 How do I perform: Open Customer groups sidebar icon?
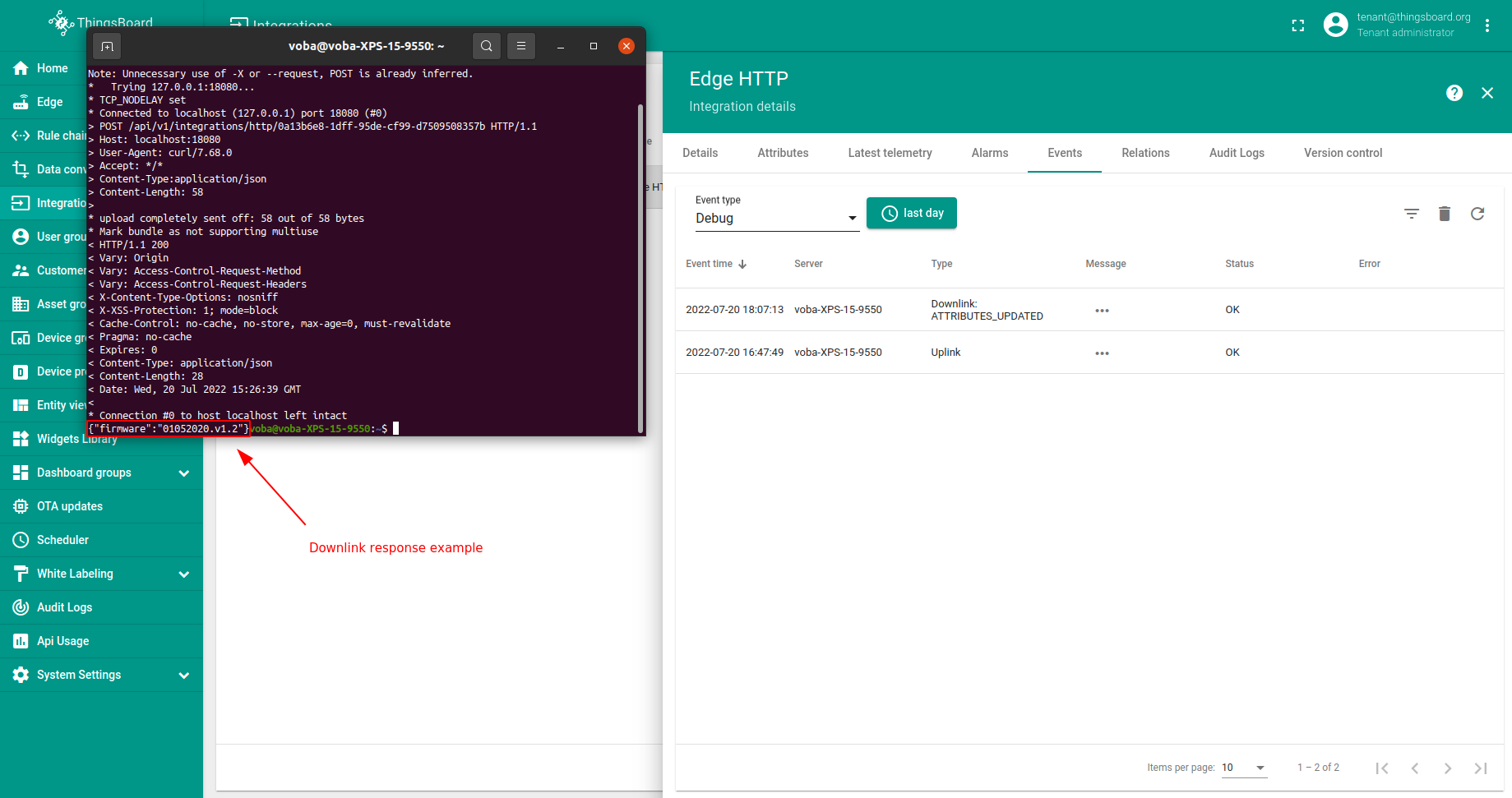pos(21,270)
